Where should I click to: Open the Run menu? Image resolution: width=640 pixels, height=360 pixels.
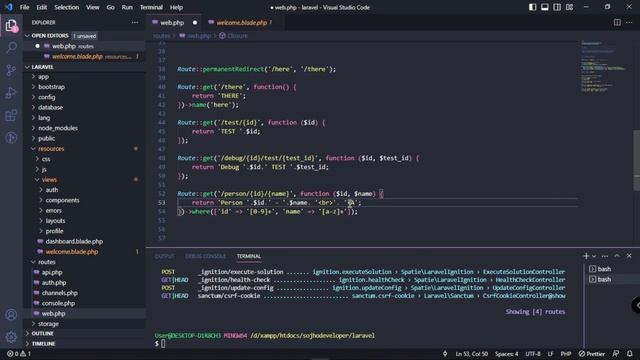click(x=127, y=7)
